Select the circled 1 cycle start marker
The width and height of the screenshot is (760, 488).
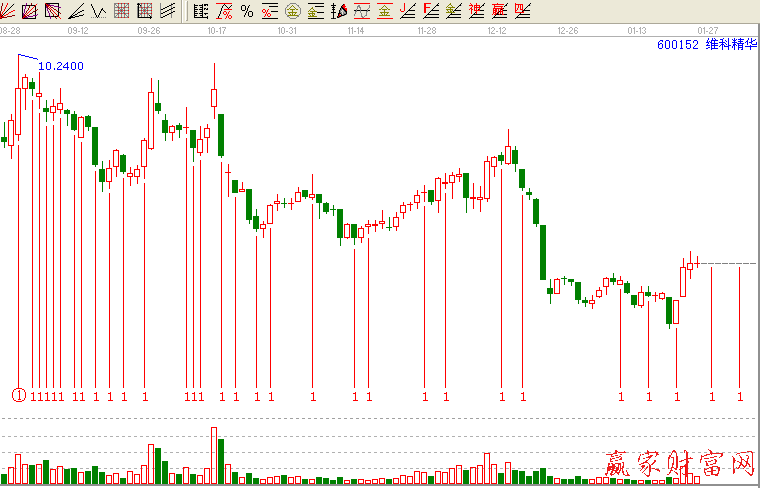coord(18,396)
